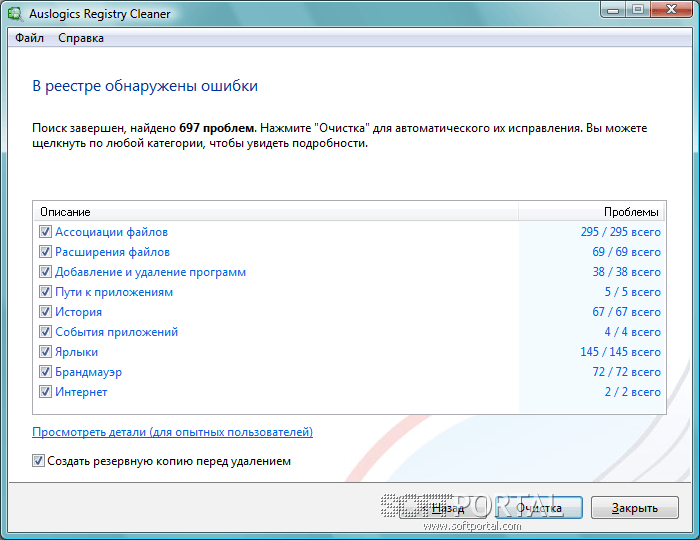Open the Расширения файлов category link
The width and height of the screenshot is (700, 540).
point(112,252)
